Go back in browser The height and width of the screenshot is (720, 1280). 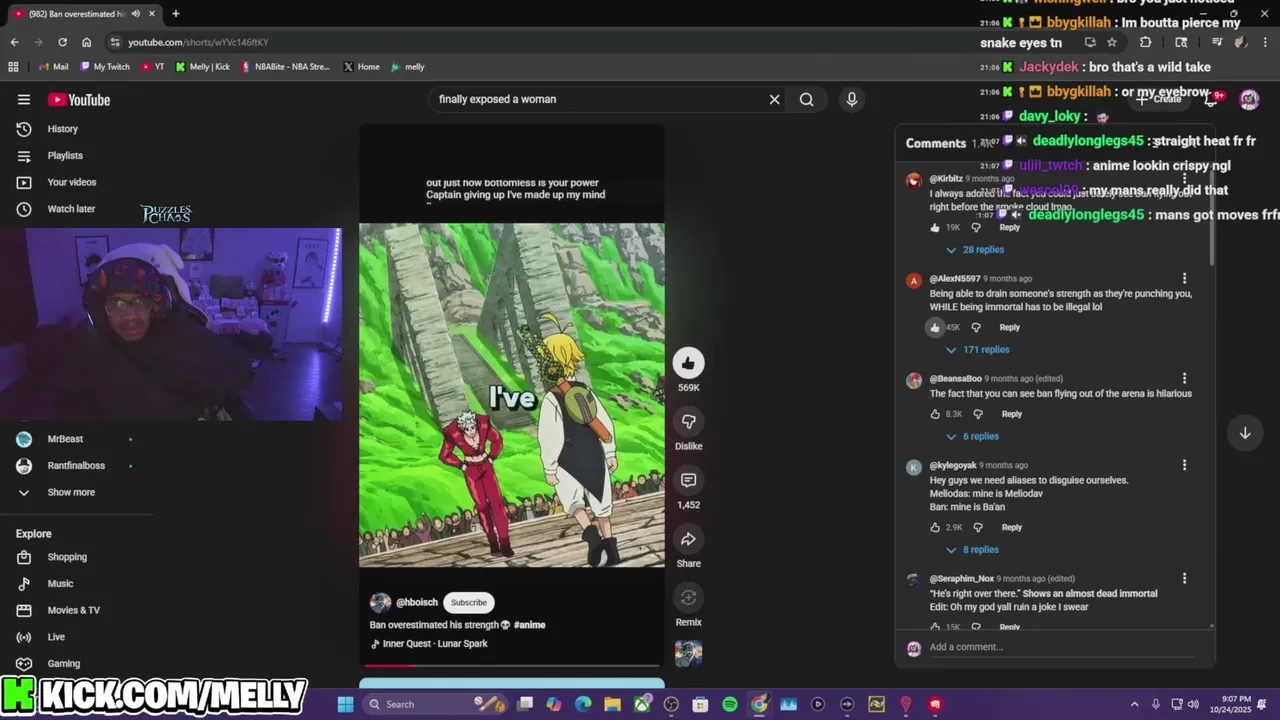coord(14,42)
